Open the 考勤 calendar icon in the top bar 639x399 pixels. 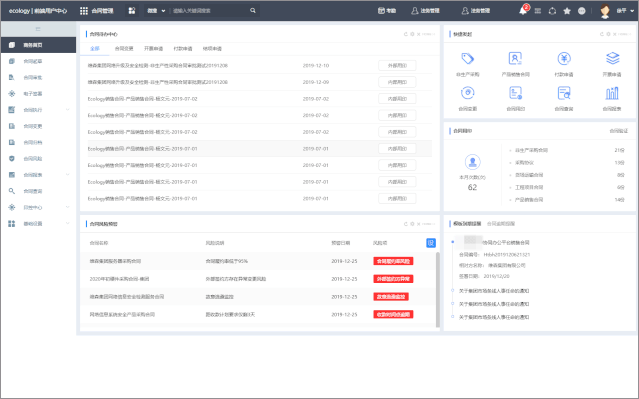coord(381,11)
